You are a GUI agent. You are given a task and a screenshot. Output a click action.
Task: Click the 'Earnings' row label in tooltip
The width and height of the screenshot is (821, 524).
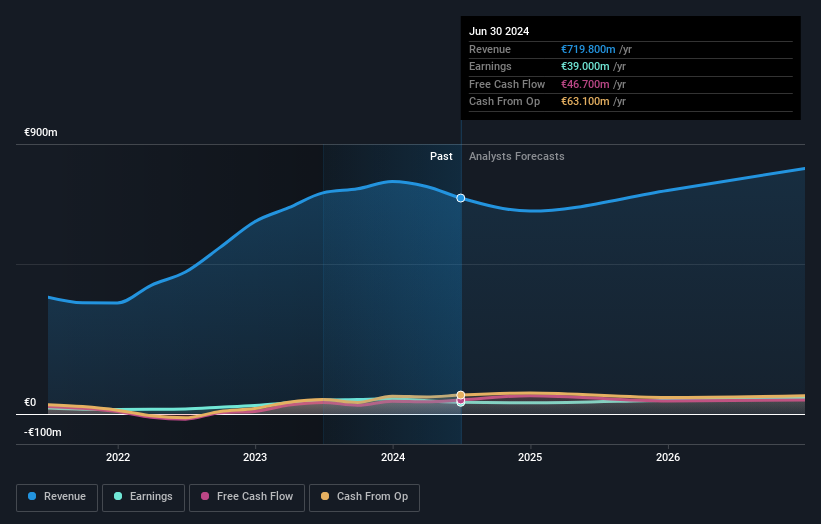[490, 66]
